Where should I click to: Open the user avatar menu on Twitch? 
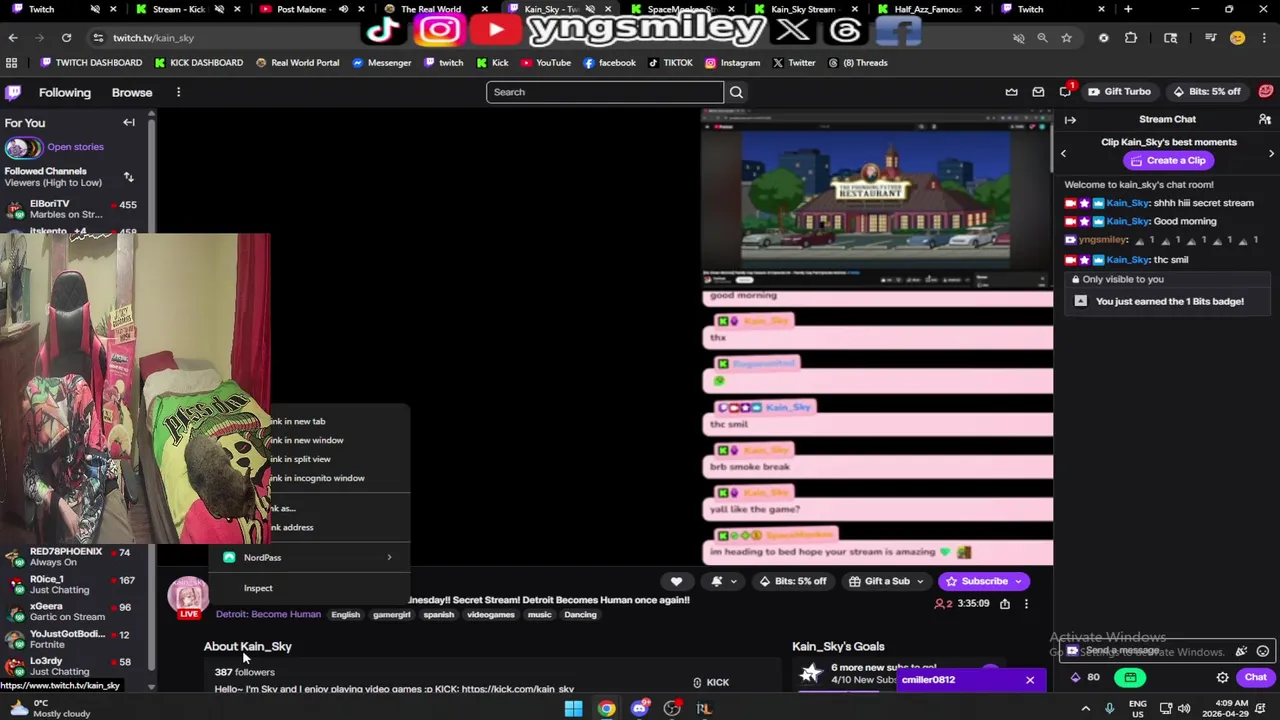pyautogui.click(x=1266, y=91)
